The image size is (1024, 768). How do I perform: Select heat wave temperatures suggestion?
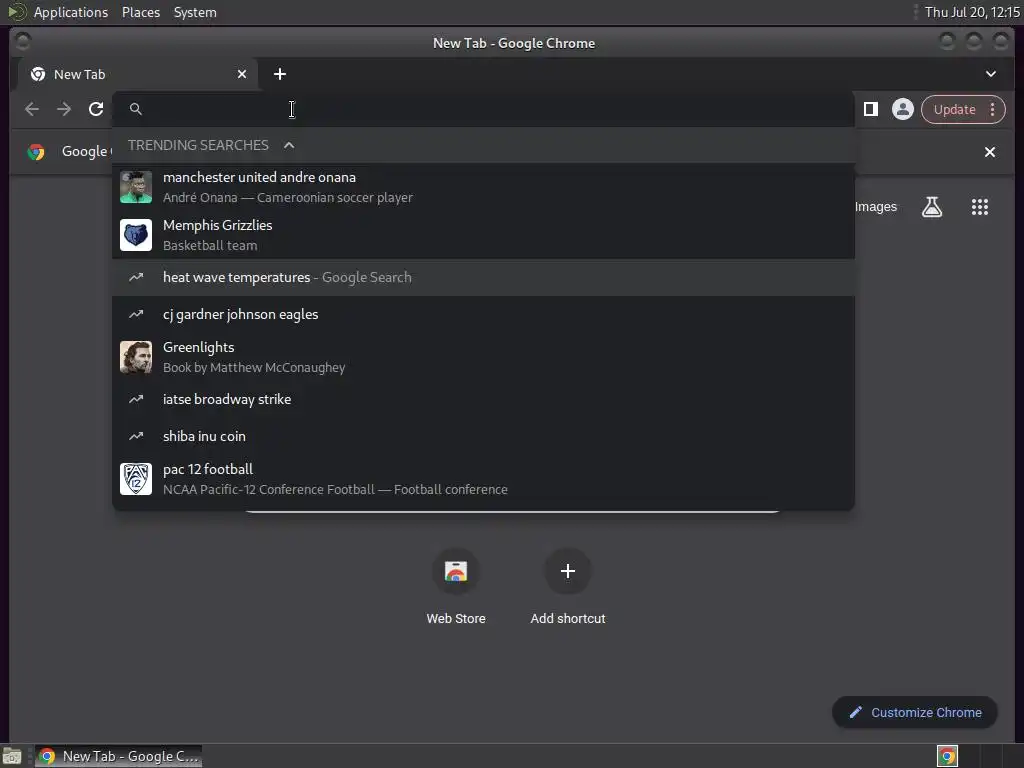[x=483, y=278]
